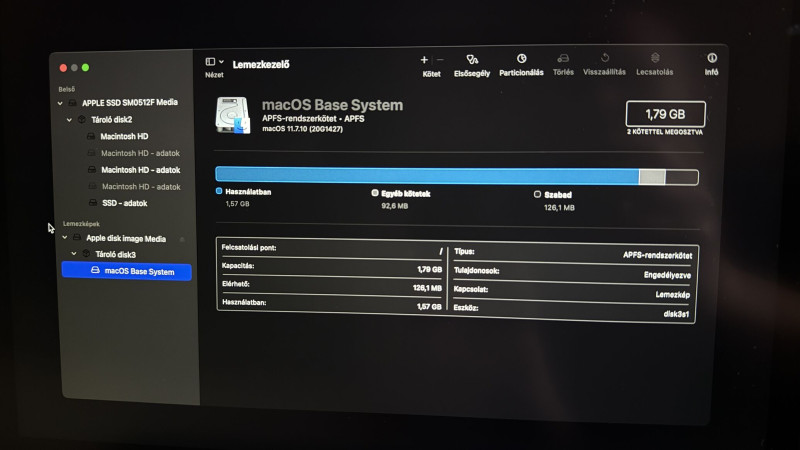
Task: Click the macOS 11.7.10 (20G1427) version text
Action: click(x=303, y=129)
